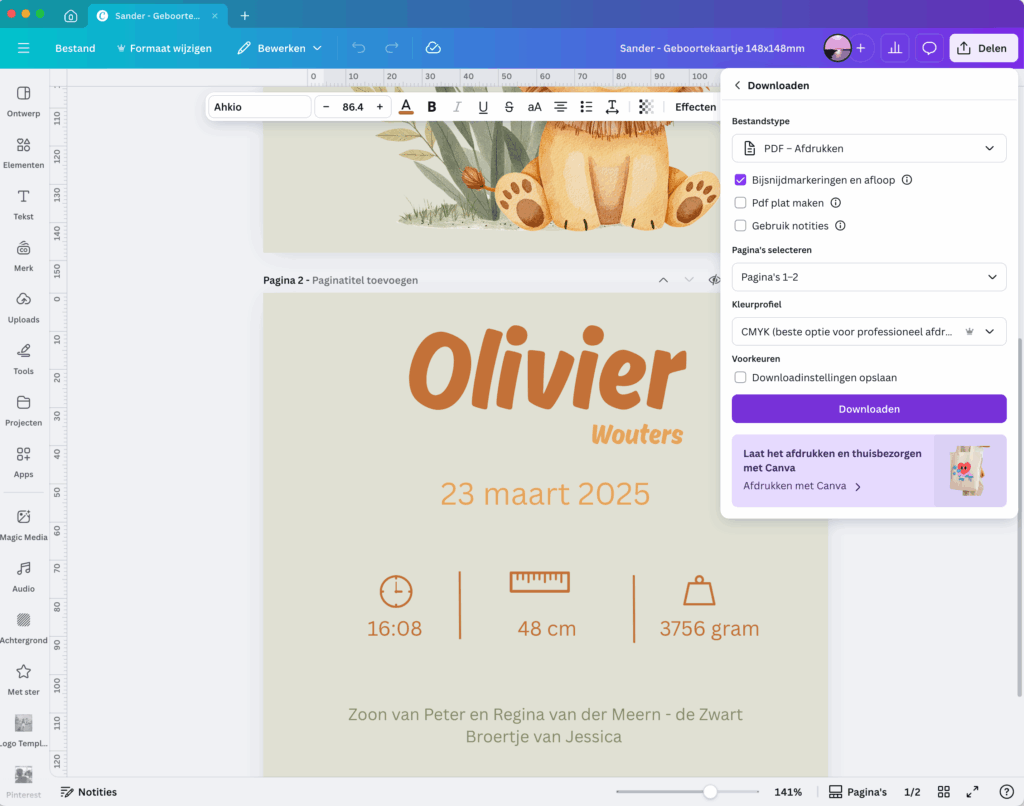Expand the Pagina's 1–2 selection dropdown
This screenshot has width=1024, height=806.
868,277
